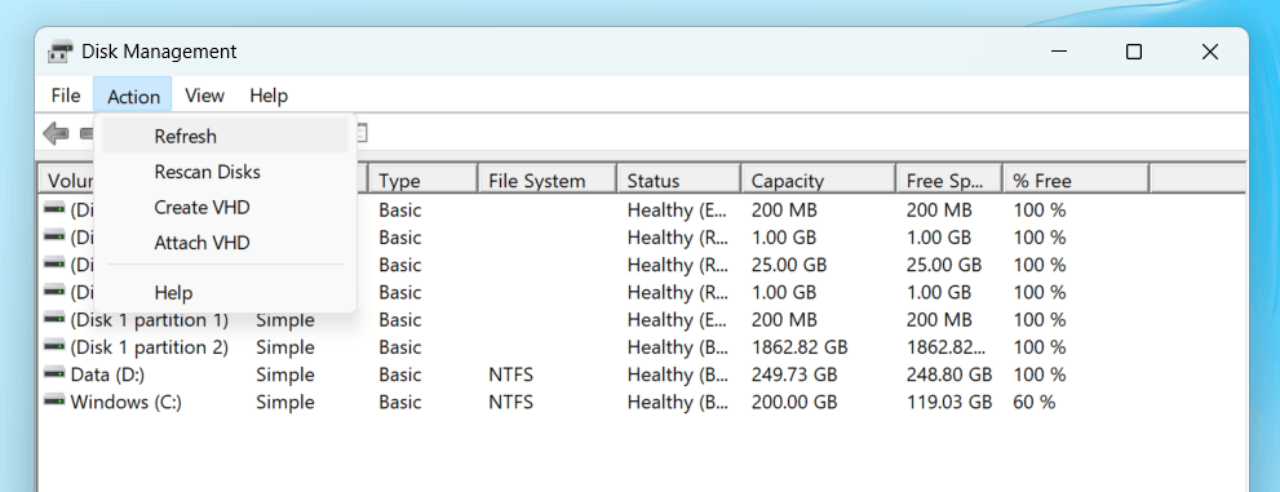Open the File menu
This screenshot has height=492, width=1280.
point(65,96)
